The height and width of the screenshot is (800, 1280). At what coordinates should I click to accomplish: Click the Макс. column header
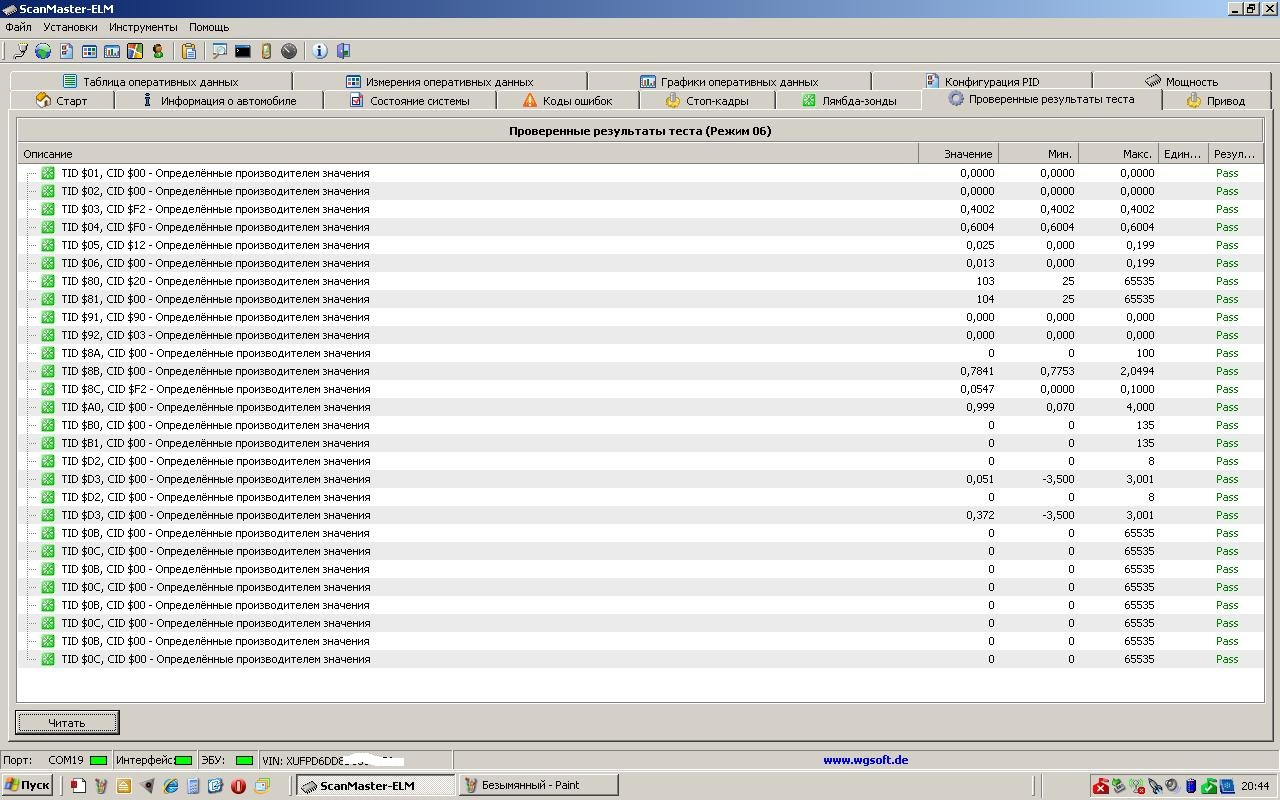coord(1118,154)
